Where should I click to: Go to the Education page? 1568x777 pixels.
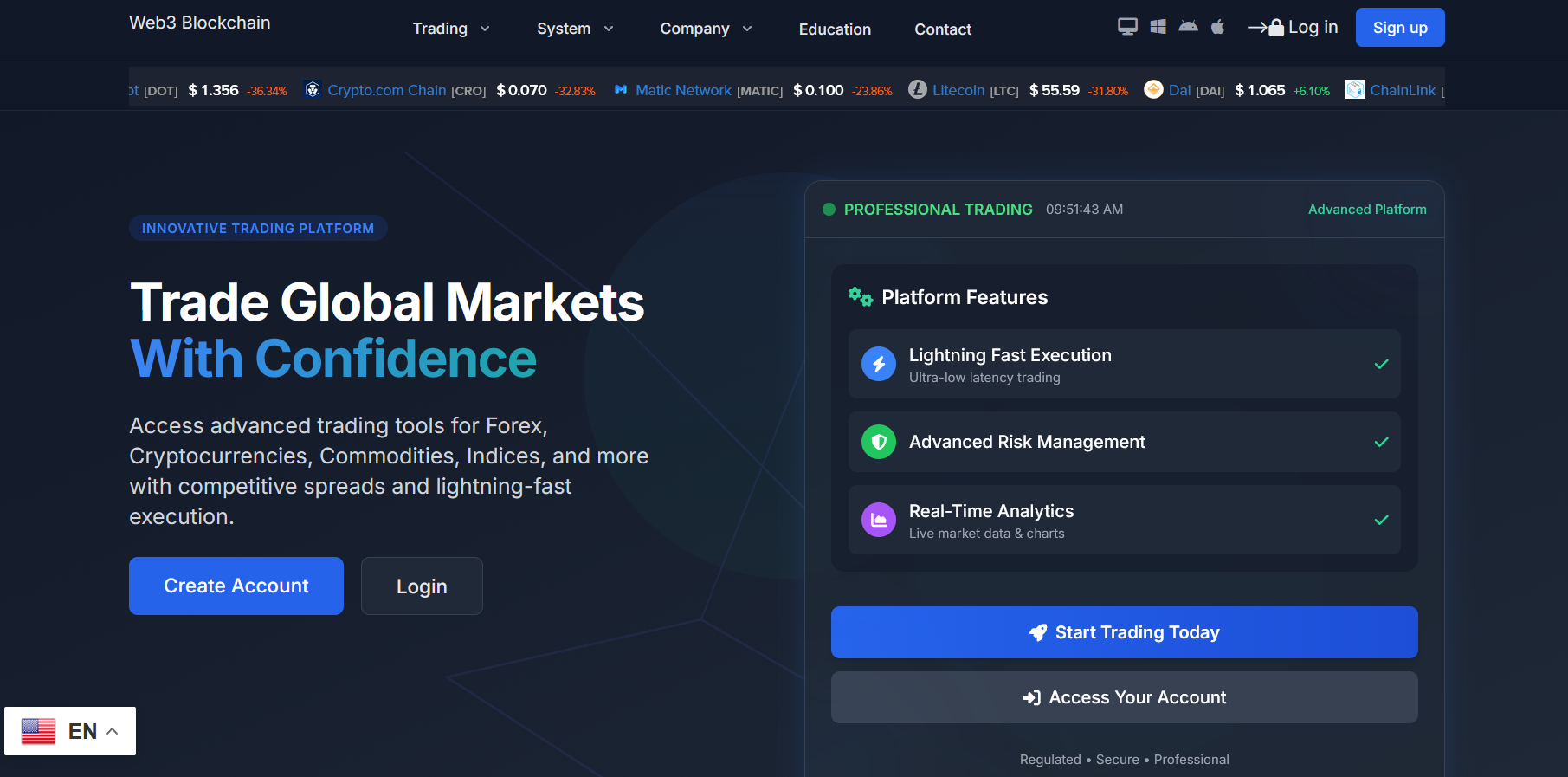coord(835,29)
